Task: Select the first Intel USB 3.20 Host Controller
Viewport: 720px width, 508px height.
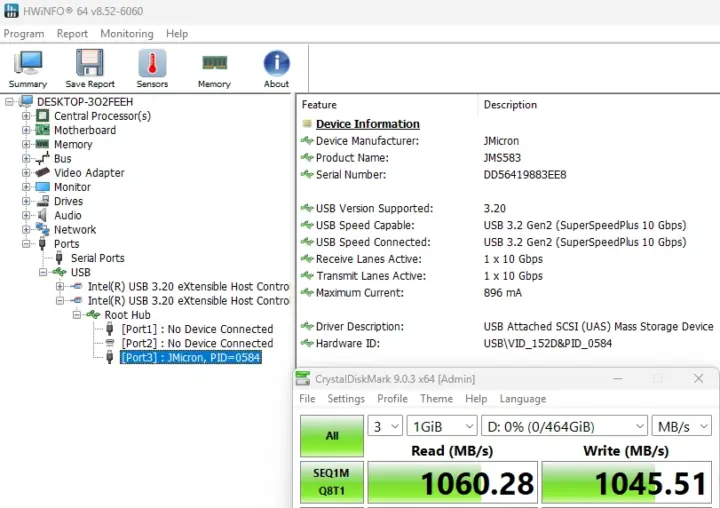Action: (189, 286)
